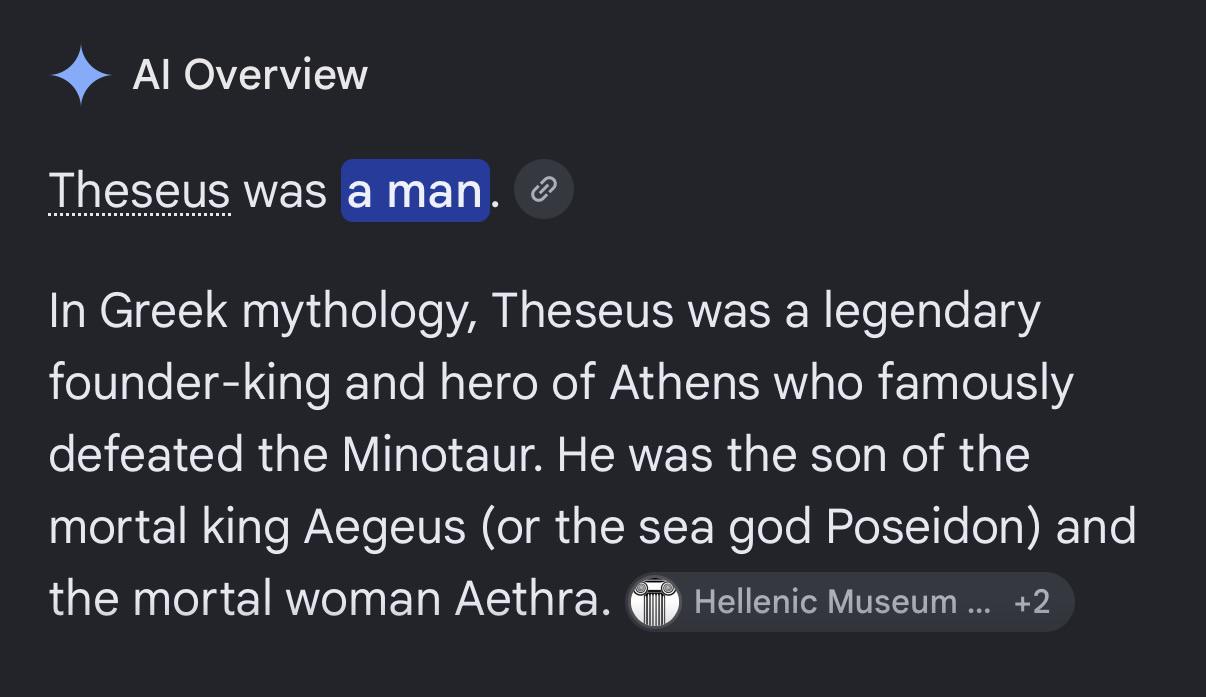Click the phrase 'mortal woman' in text

point(288,599)
